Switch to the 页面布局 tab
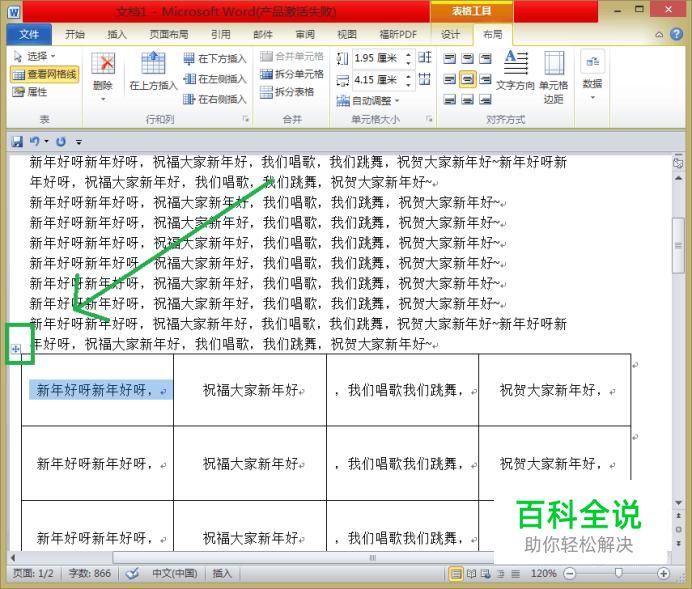This screenshot has height=589, width=692. (x=169, y=34)
